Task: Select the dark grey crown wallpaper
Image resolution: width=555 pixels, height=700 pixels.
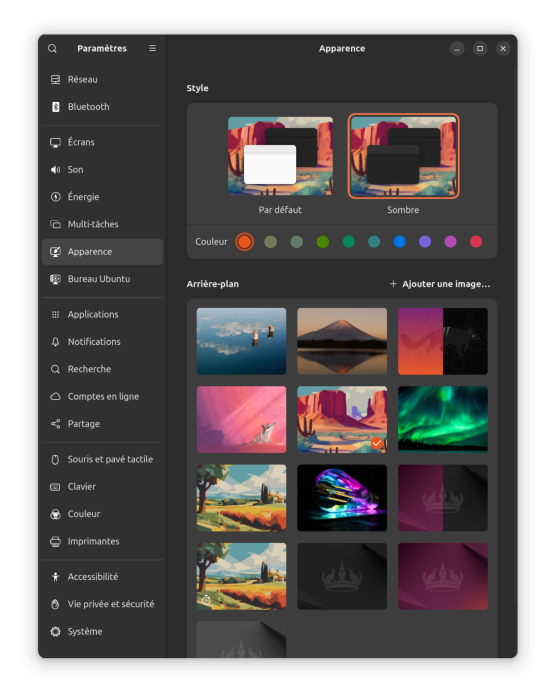Action: coord(342,576)
